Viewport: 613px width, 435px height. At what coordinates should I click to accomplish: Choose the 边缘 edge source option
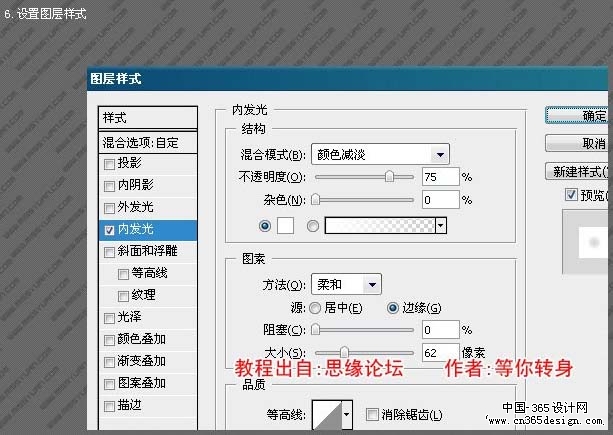tap(393, 308)
